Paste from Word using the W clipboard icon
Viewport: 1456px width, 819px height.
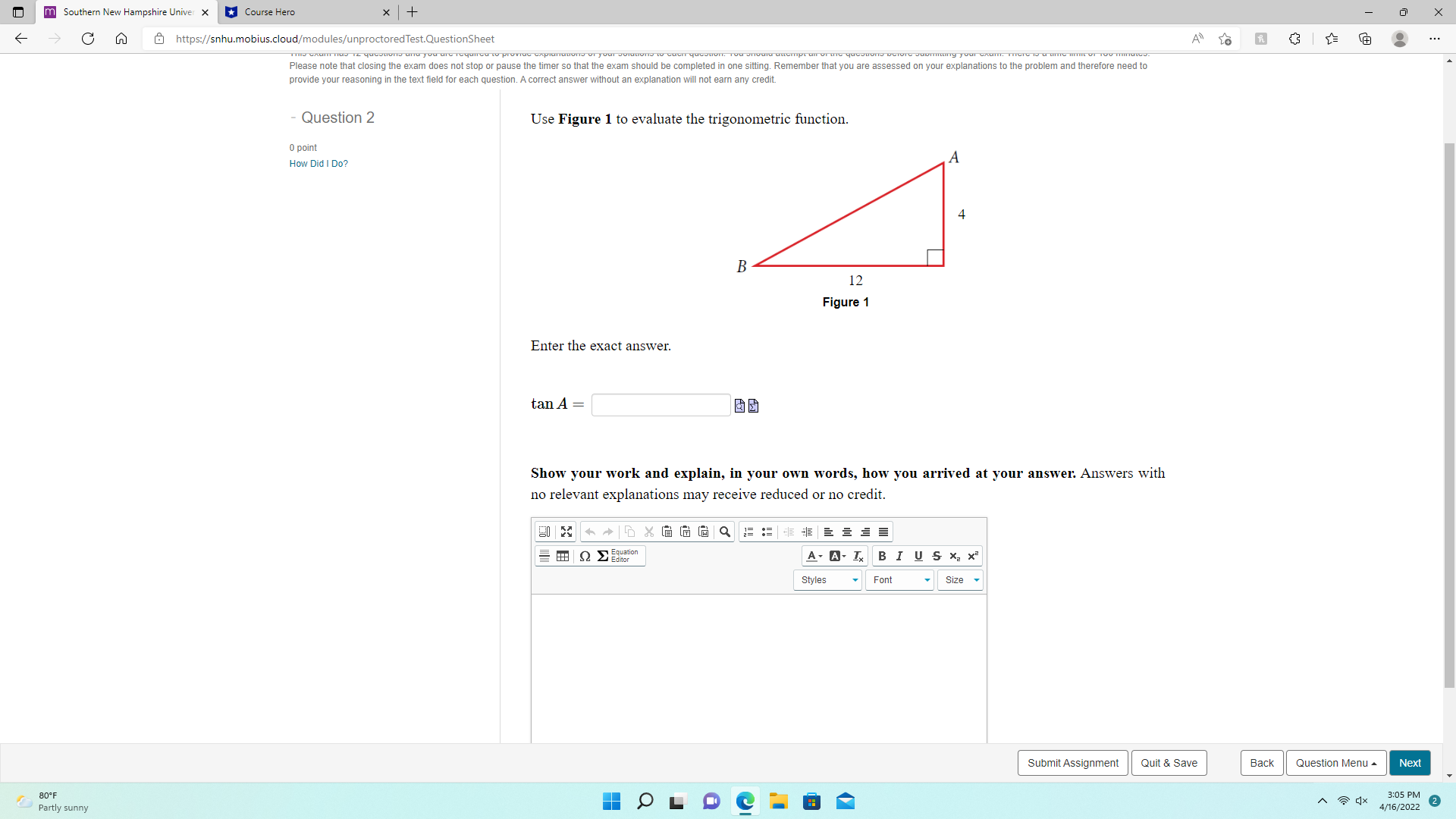[x=704, y=532]
